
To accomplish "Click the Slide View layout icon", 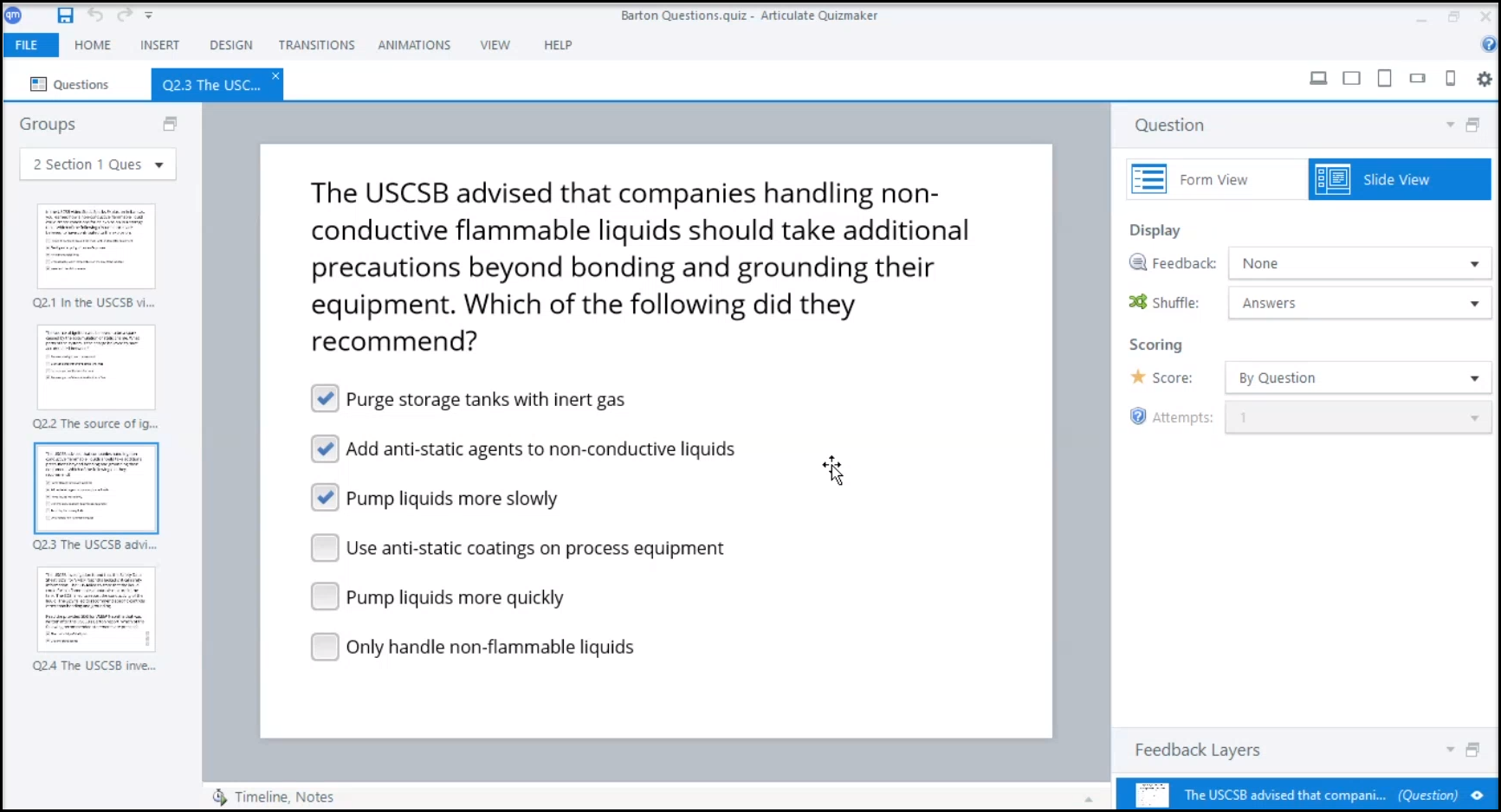I will (1333, 179).
